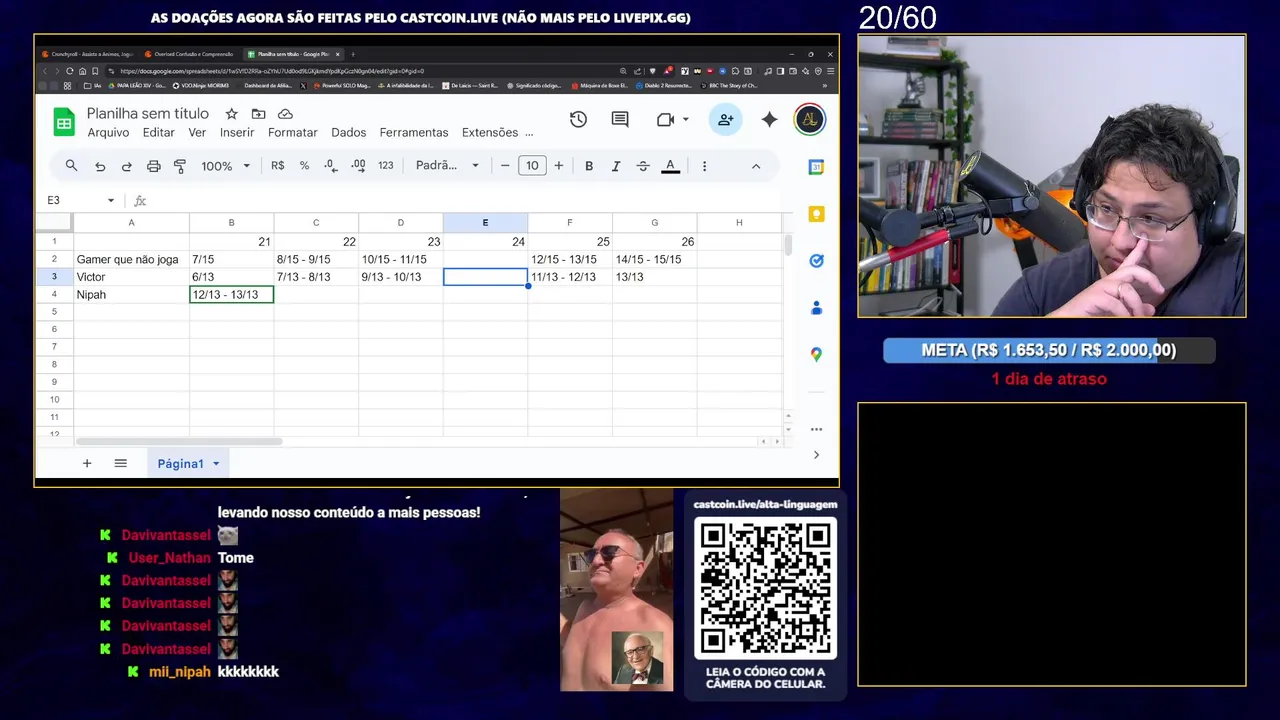Open the Formatar menu

292,133
